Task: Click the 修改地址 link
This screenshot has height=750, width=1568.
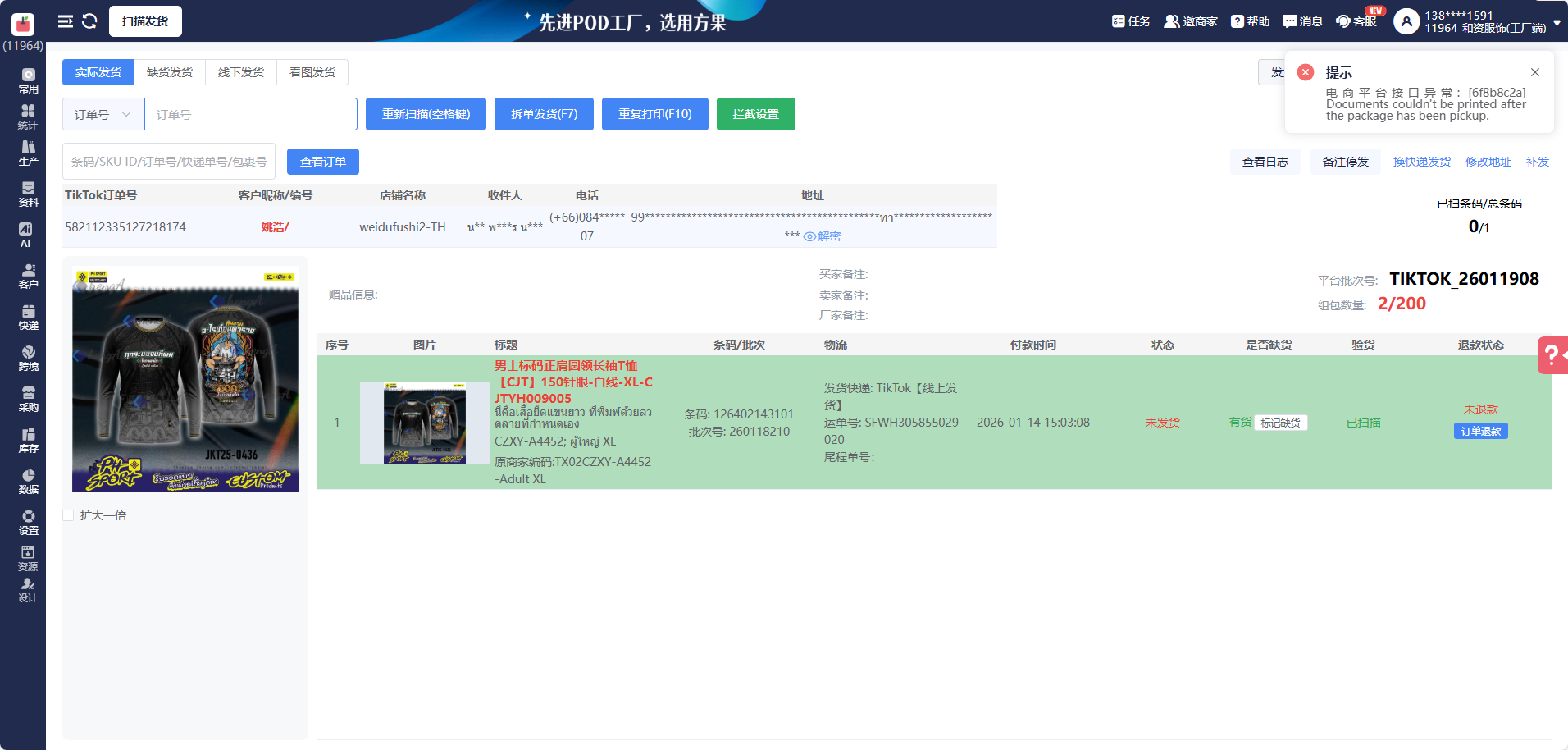Action: pos(1488,162)
